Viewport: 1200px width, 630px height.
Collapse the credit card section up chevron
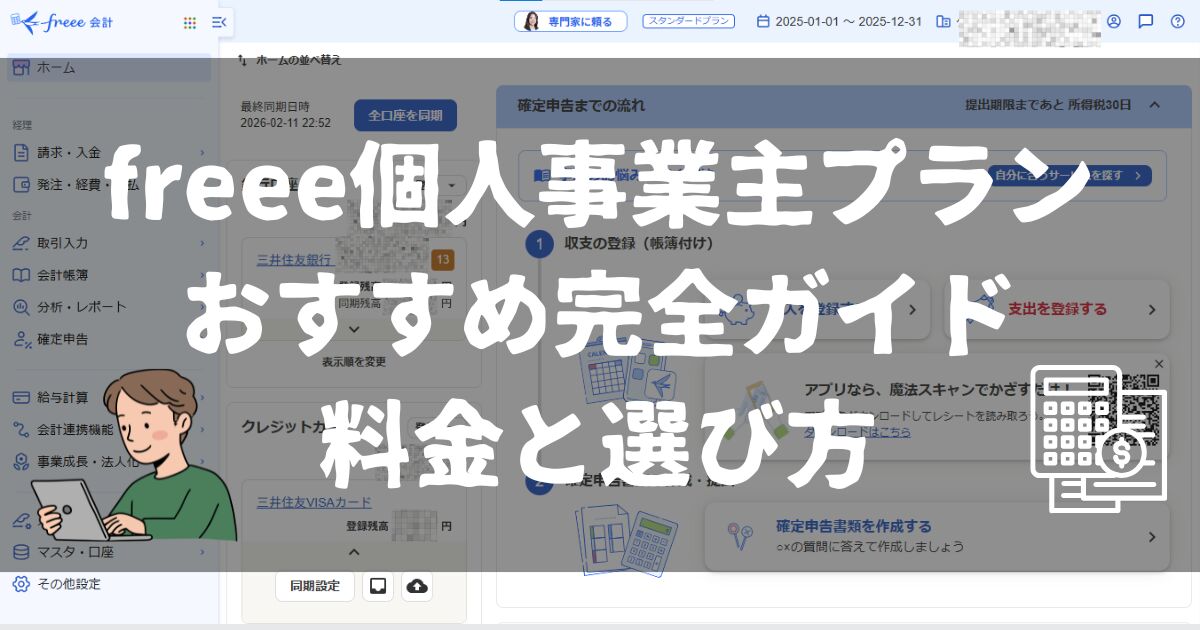[x=354, y=551]
